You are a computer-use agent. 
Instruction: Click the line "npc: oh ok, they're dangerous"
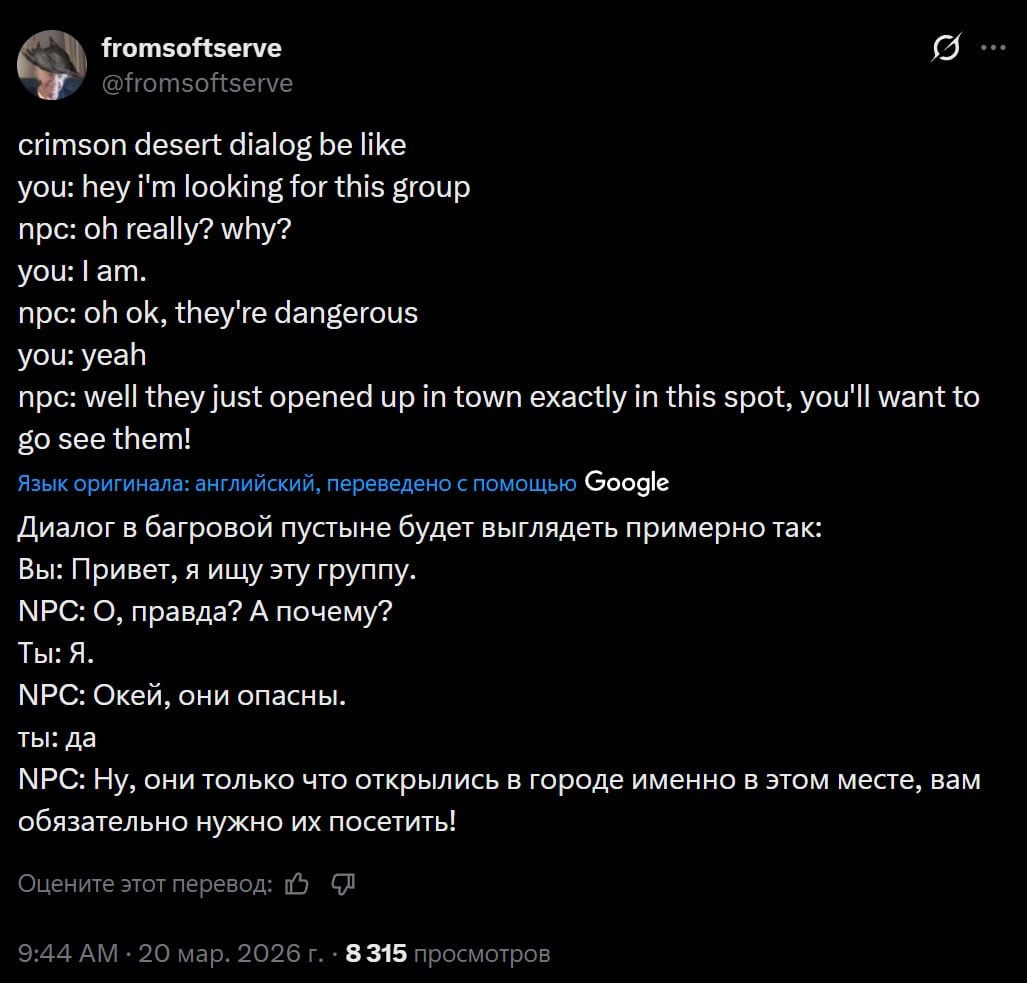tap(218, 313)
